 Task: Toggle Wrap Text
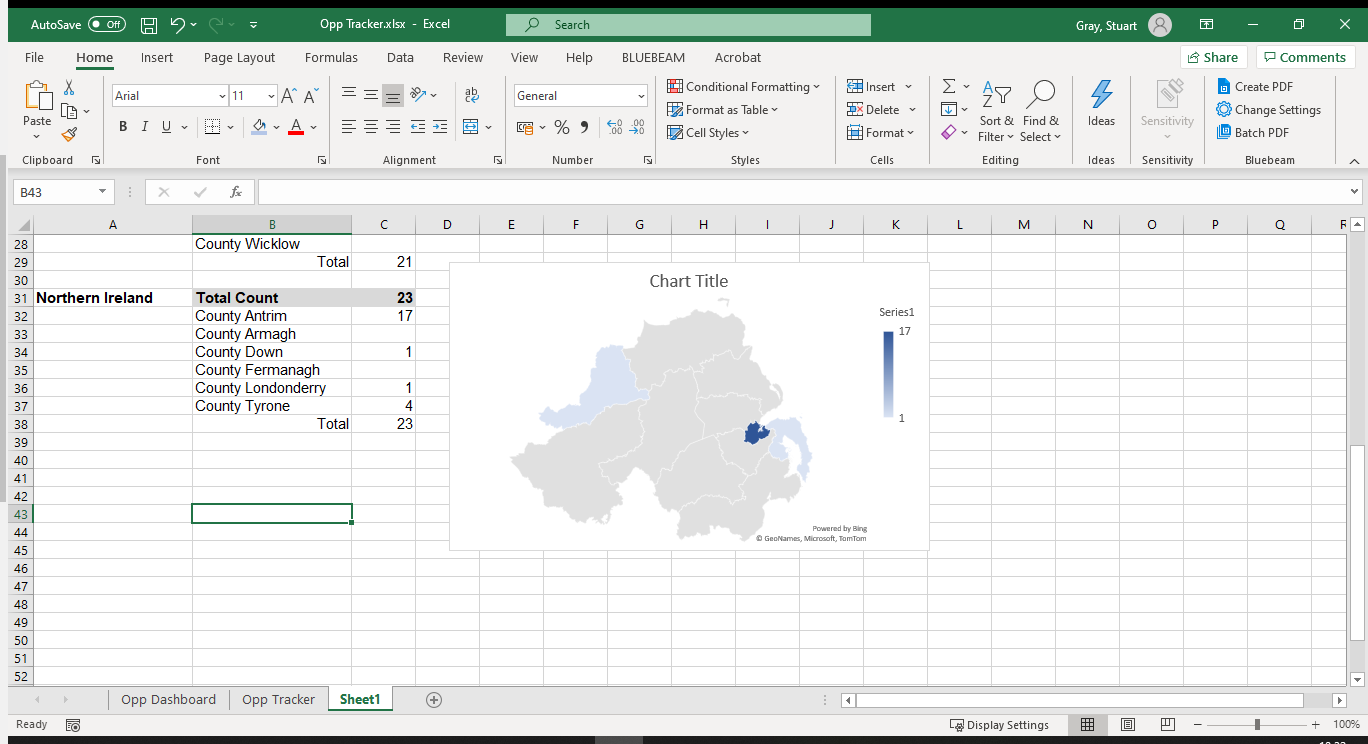click(472, 95)
